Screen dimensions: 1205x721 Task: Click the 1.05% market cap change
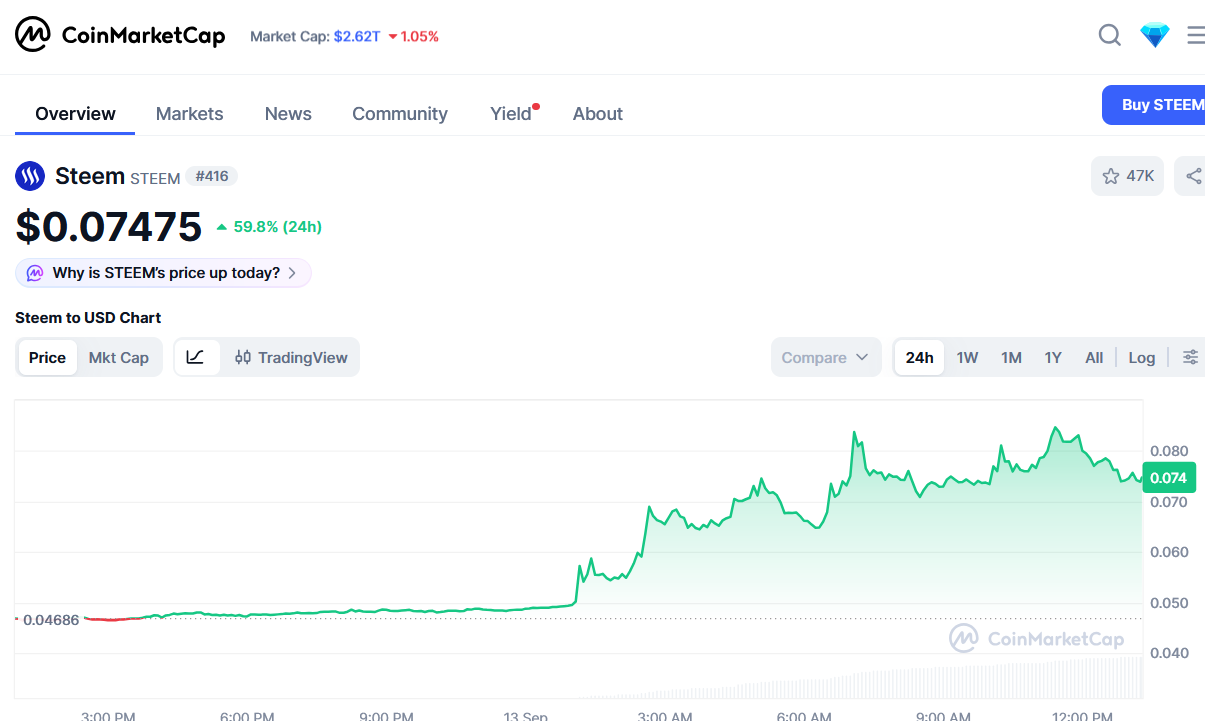[413, 36]
